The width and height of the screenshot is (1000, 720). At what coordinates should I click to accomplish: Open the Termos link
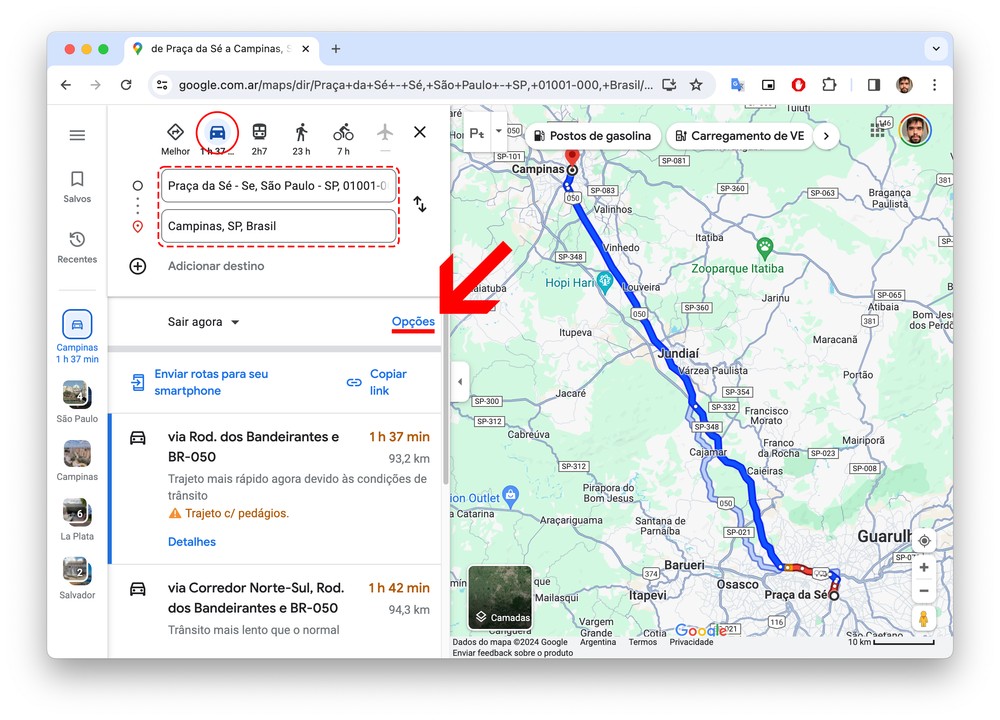tap(642, 642)
